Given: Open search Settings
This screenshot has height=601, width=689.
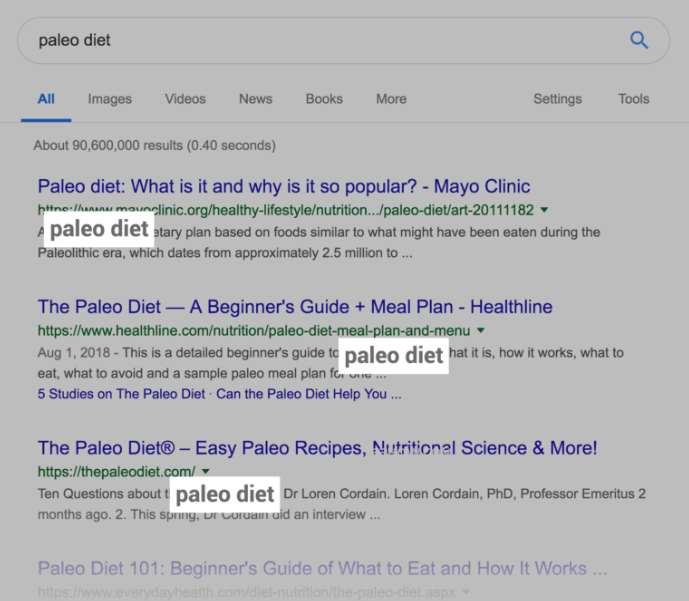Looking at the screenshot, I should pos(557,99).
